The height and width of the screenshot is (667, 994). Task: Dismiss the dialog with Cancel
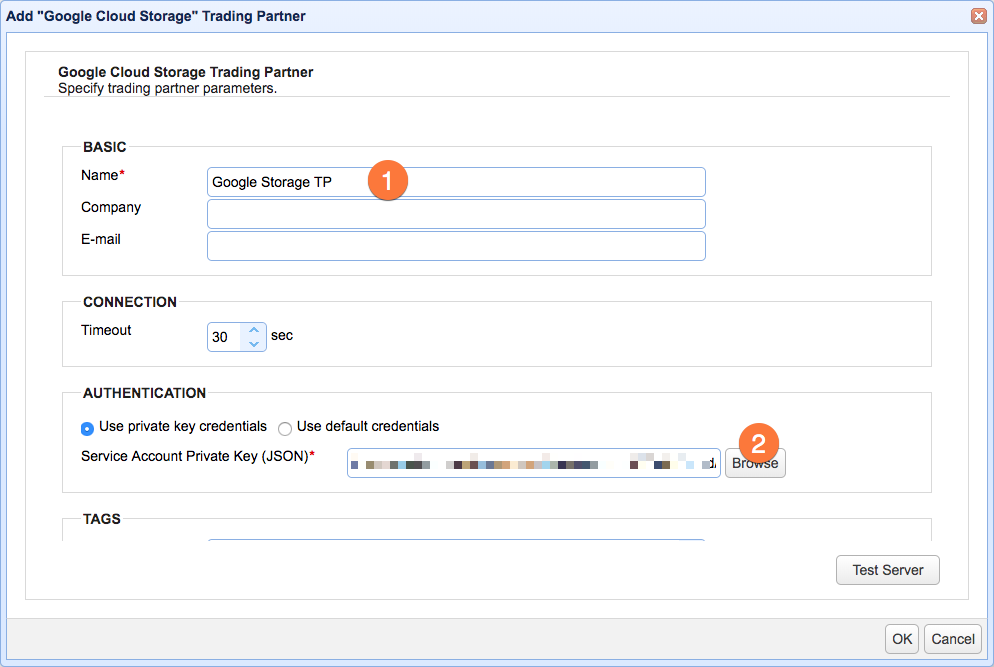pos(952,638)
